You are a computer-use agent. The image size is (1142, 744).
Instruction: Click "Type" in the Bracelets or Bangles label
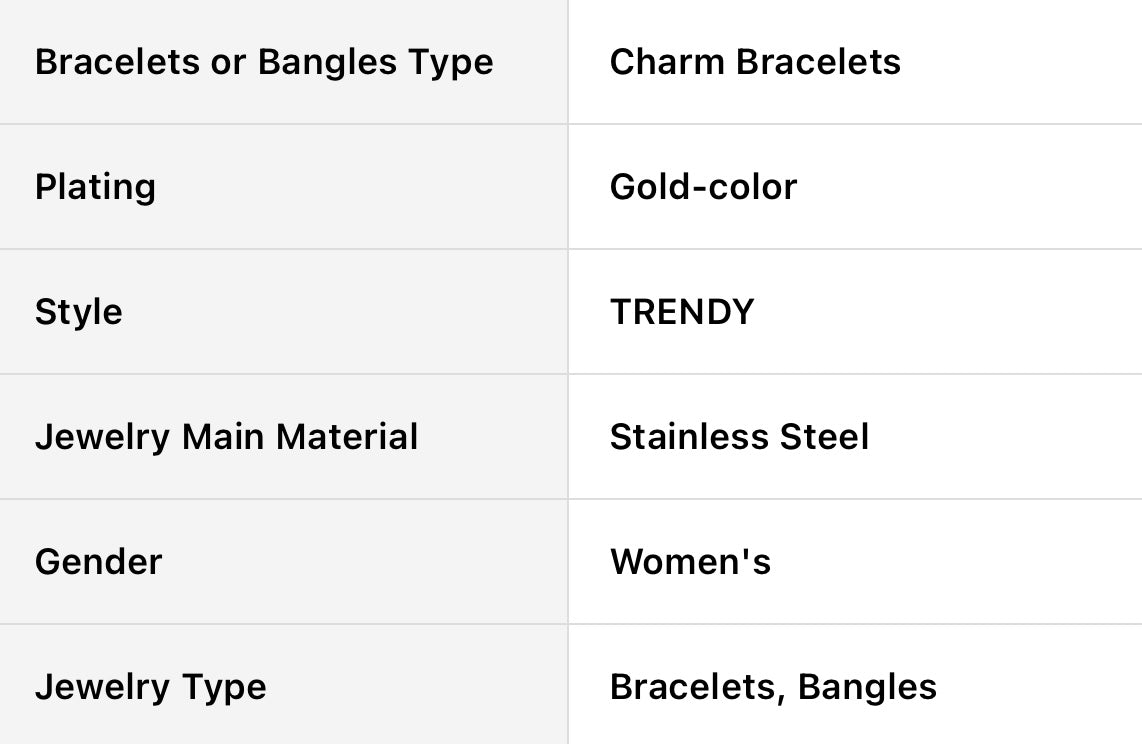tap(451, 64)
